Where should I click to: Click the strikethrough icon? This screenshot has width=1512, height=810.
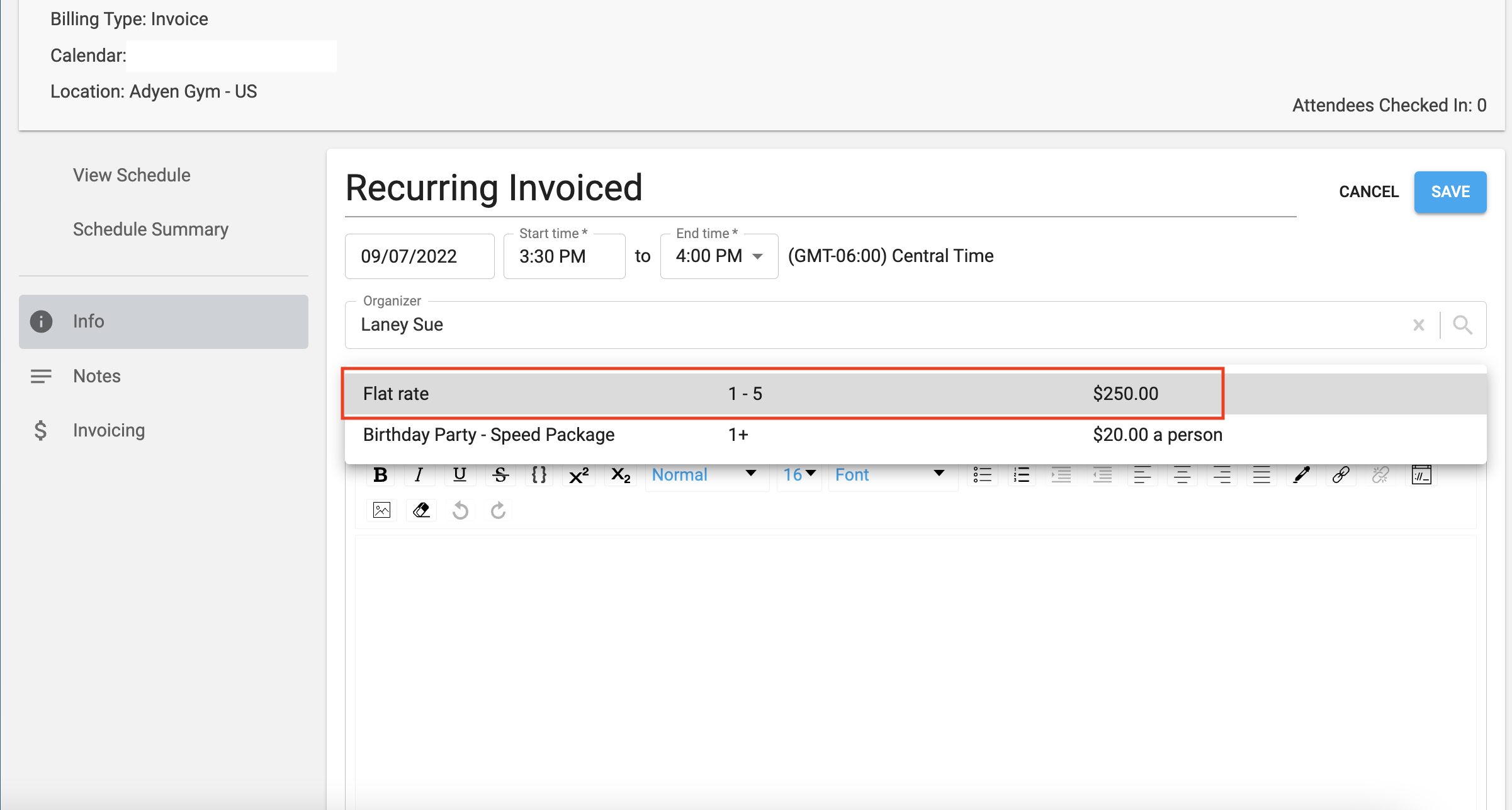point(500,475)
